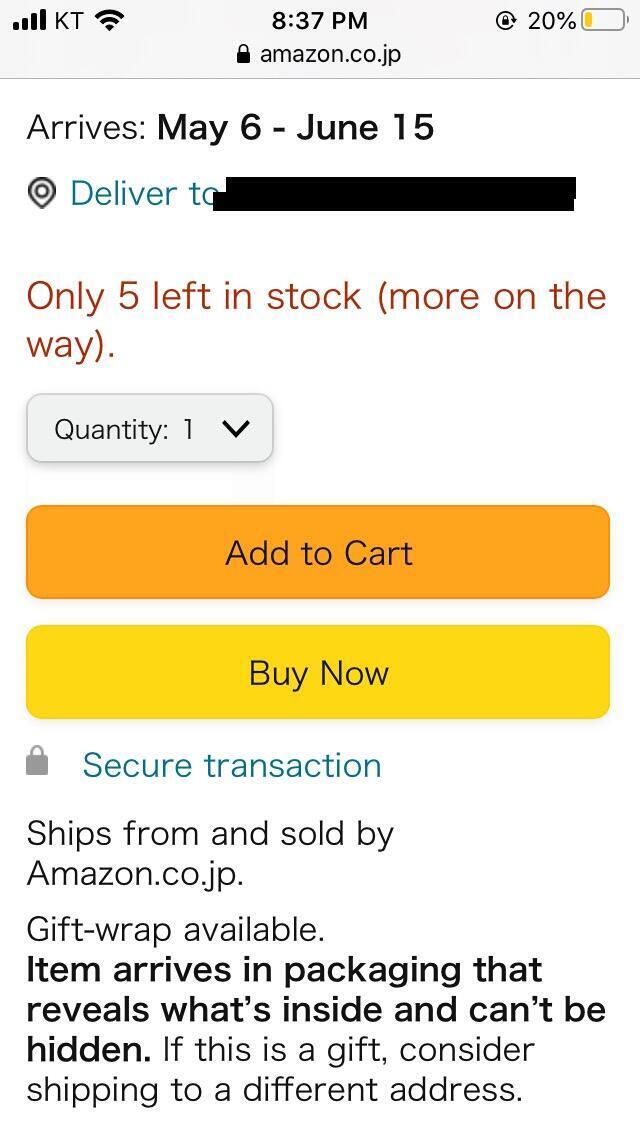Tap the 8:37 PM status bar clock
The width and height of the screenshot is (640, 1136).
pyautogui.click(x=320, y=20)
